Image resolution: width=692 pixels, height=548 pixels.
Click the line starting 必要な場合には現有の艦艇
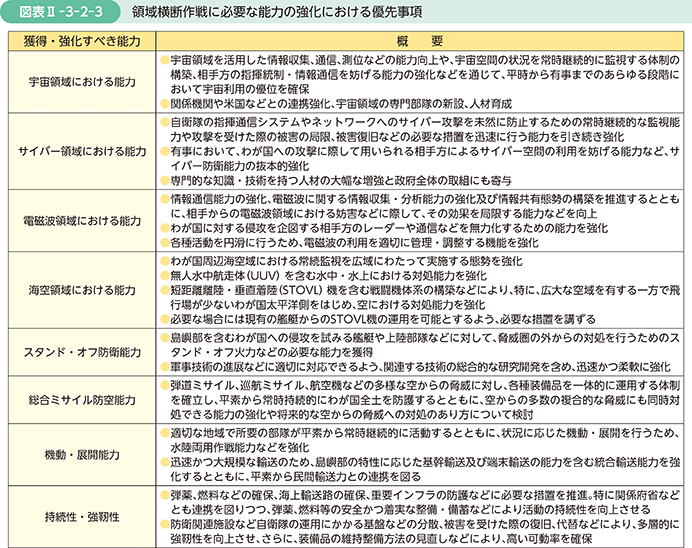[383, 319]
